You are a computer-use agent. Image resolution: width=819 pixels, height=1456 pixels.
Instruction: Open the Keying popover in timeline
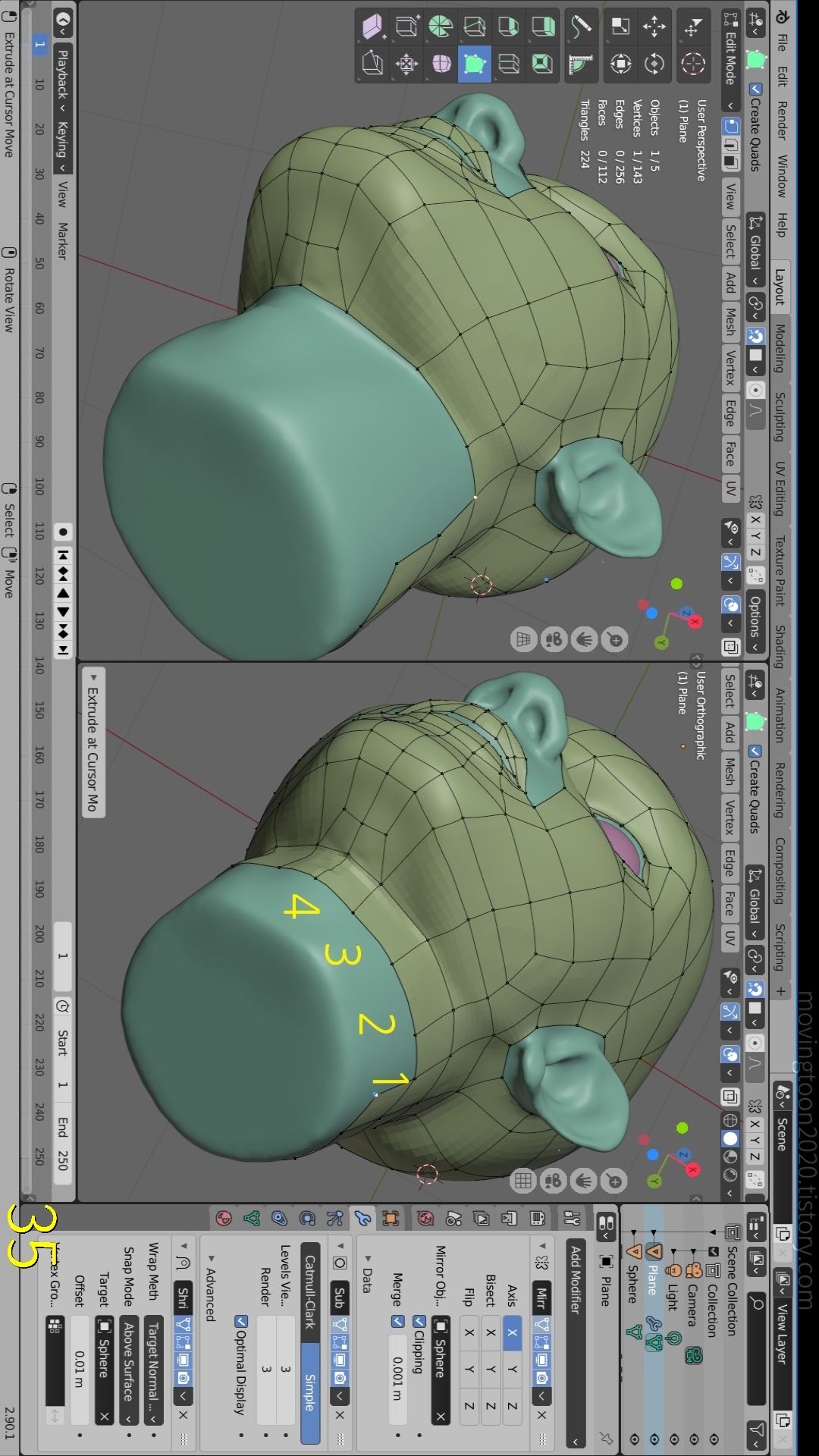point(63,146)
